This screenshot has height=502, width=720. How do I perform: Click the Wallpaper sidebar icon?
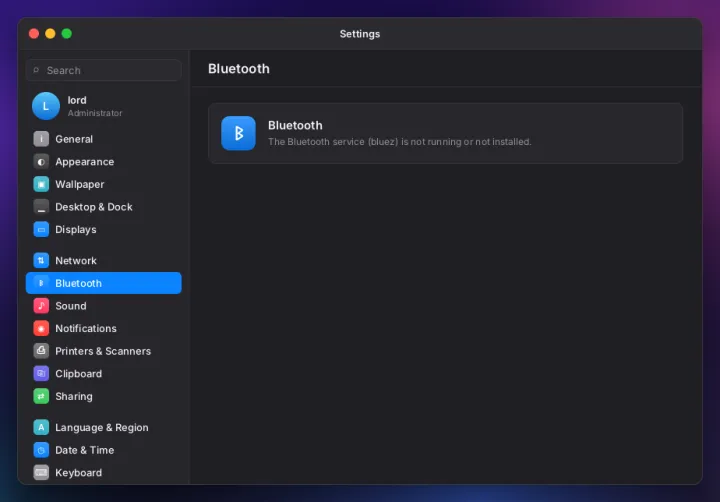(x=41, y=184)
